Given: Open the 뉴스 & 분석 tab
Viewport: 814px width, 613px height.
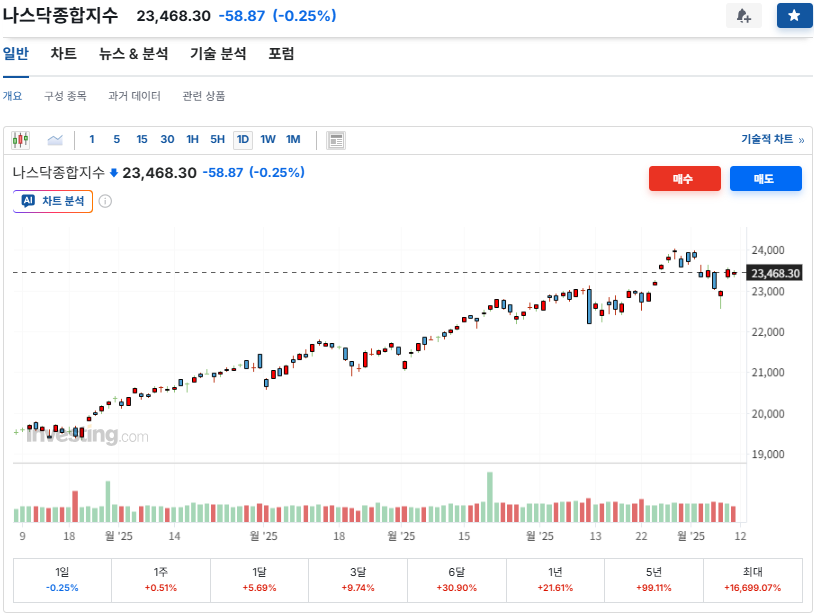Looking at the screenshot, I should [133, 53].
